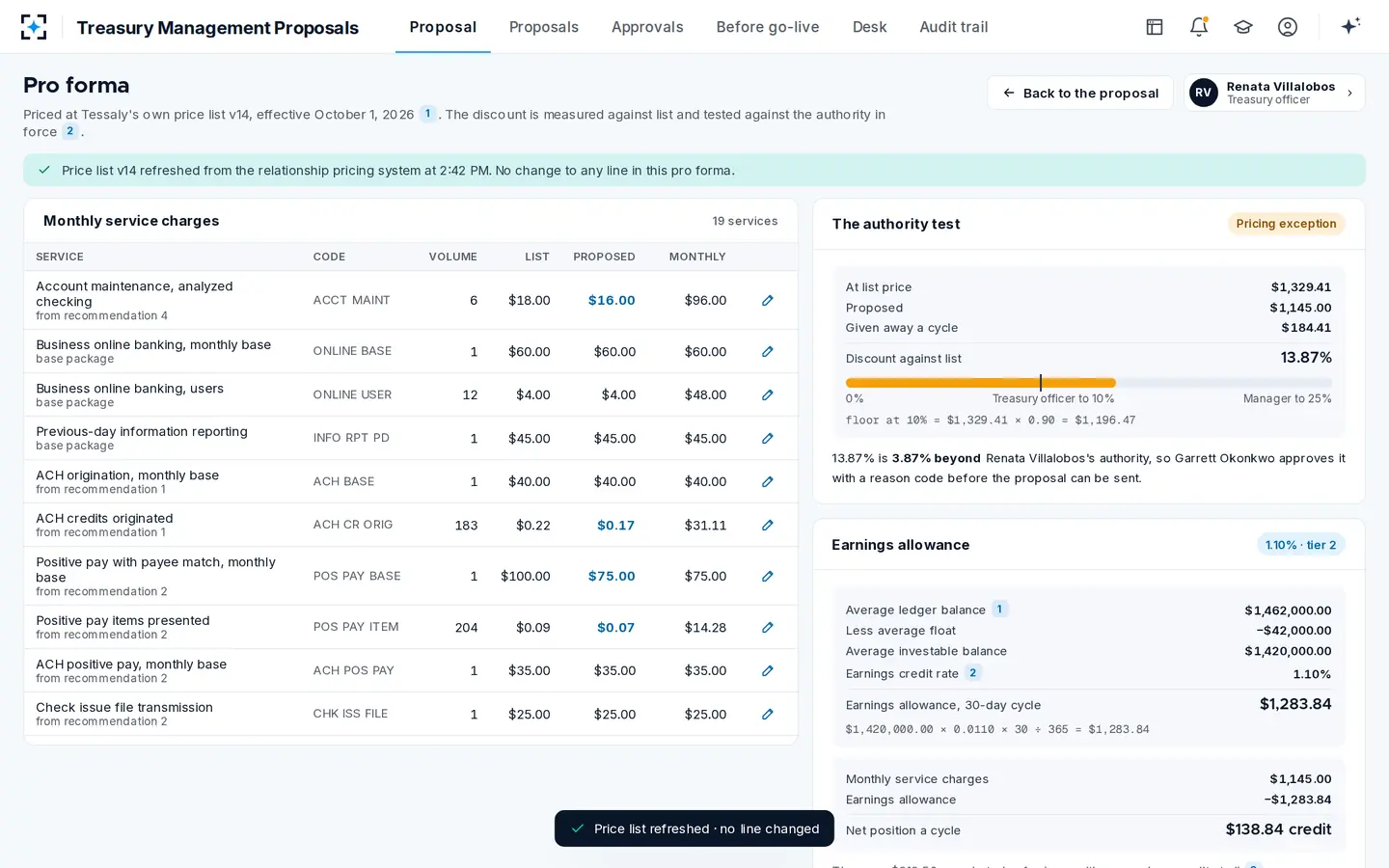Go to the Desk tab

[x=869, y=27]
